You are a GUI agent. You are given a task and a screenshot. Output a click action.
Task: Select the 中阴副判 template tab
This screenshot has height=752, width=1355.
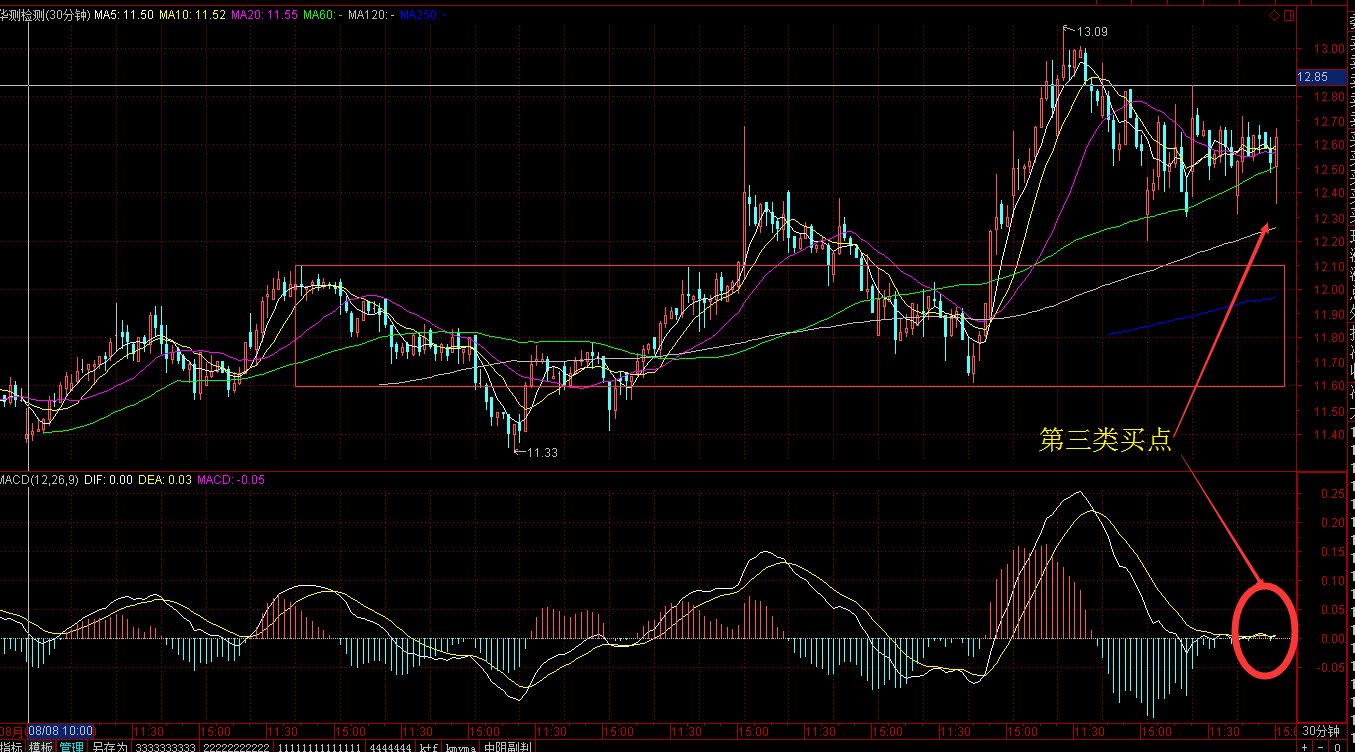click(x=507, y=746)
